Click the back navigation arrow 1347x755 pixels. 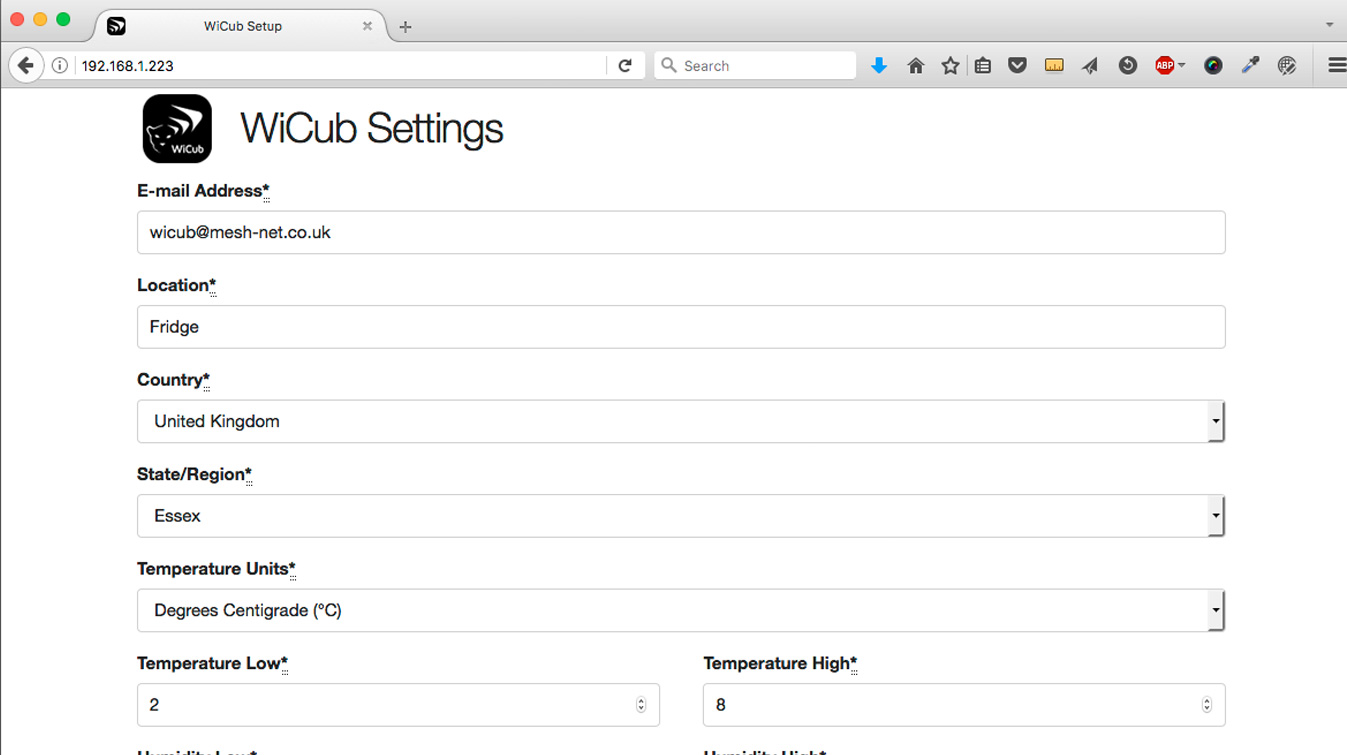(x=25, y=66)
